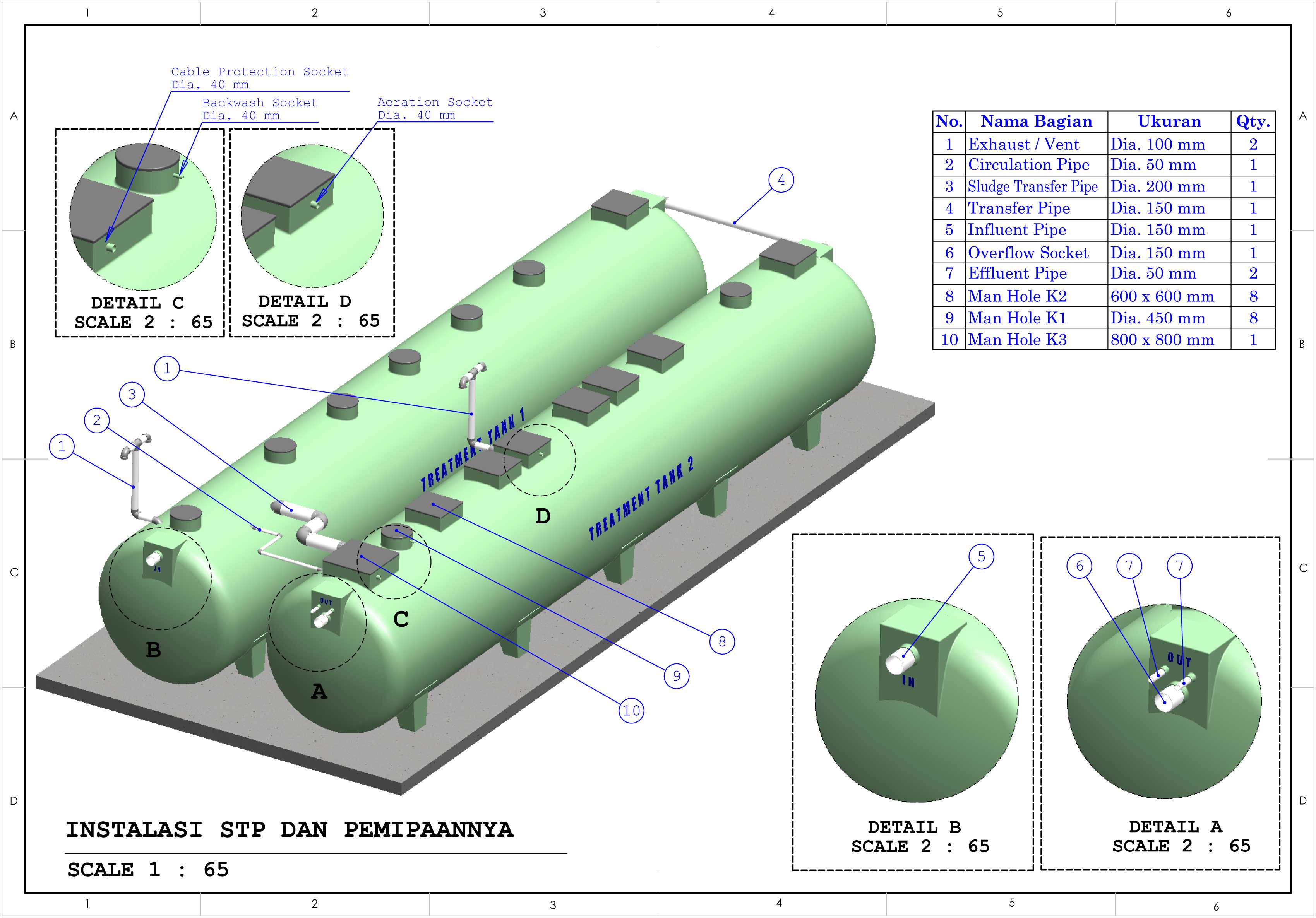Select the "DETAIL C" view title
Screen dimensions: 1316x918
pos(137,303)
